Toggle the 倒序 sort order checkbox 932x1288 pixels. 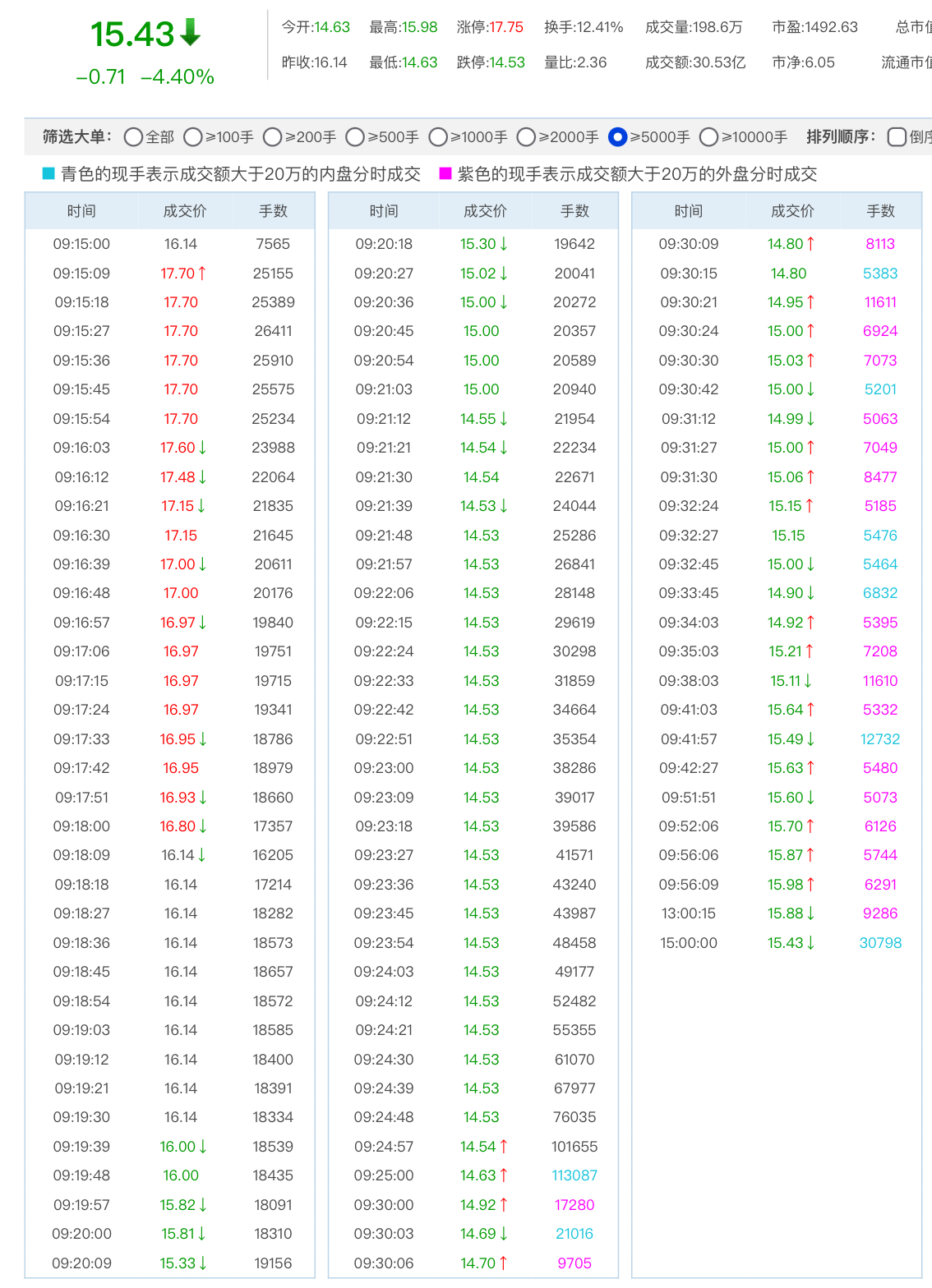pos(897,137)
